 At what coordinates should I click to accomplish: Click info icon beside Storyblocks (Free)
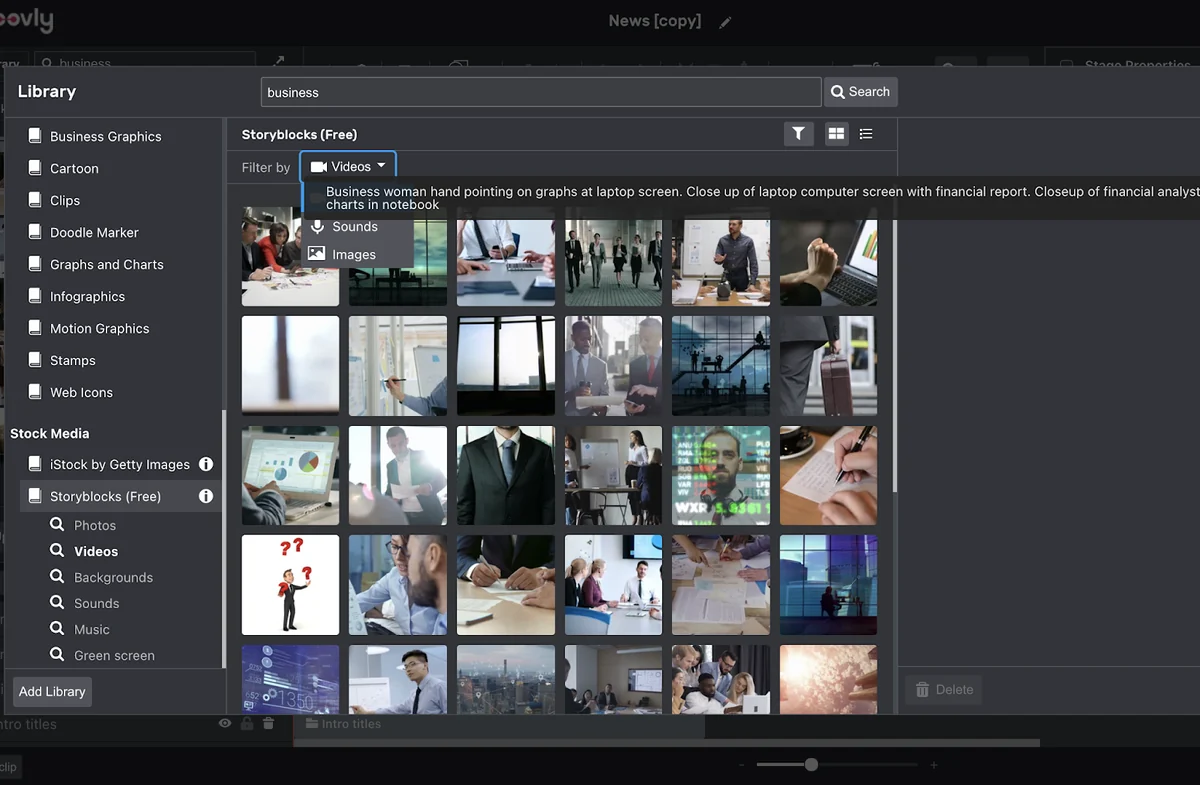point(206,496)
